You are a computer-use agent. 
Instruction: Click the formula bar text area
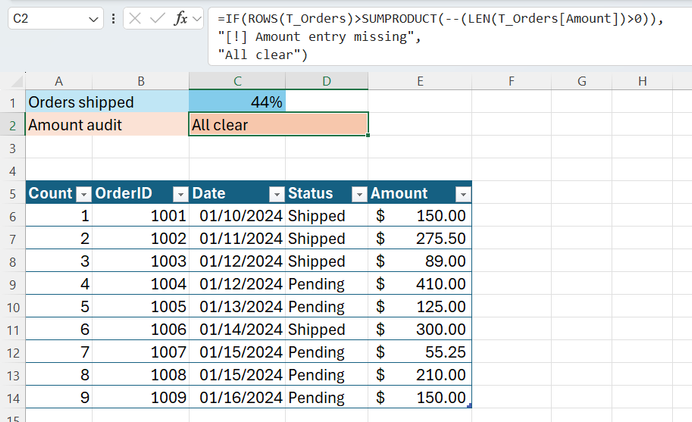point(450,37)
